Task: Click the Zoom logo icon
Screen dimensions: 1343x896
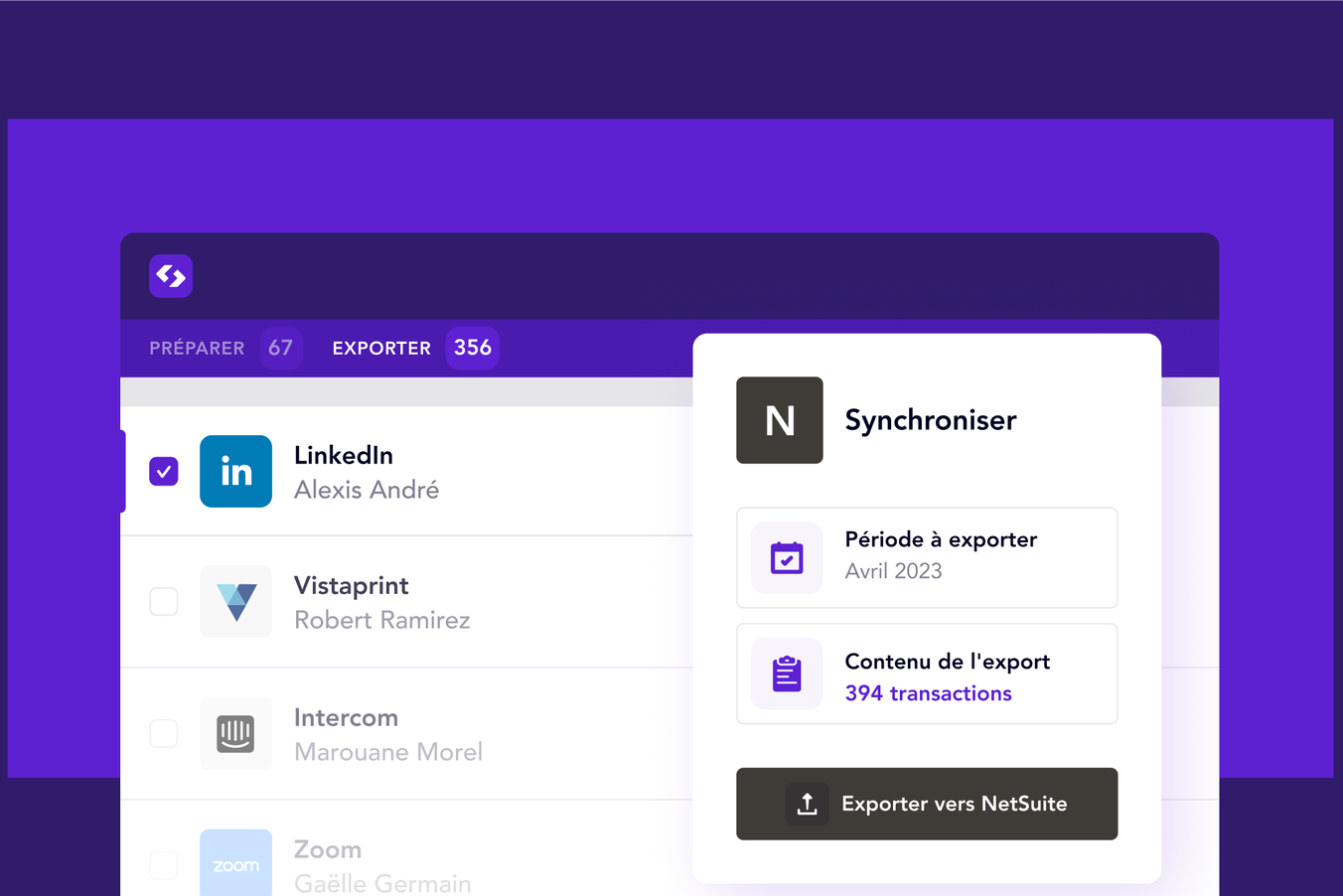Action: coord(235,864)
